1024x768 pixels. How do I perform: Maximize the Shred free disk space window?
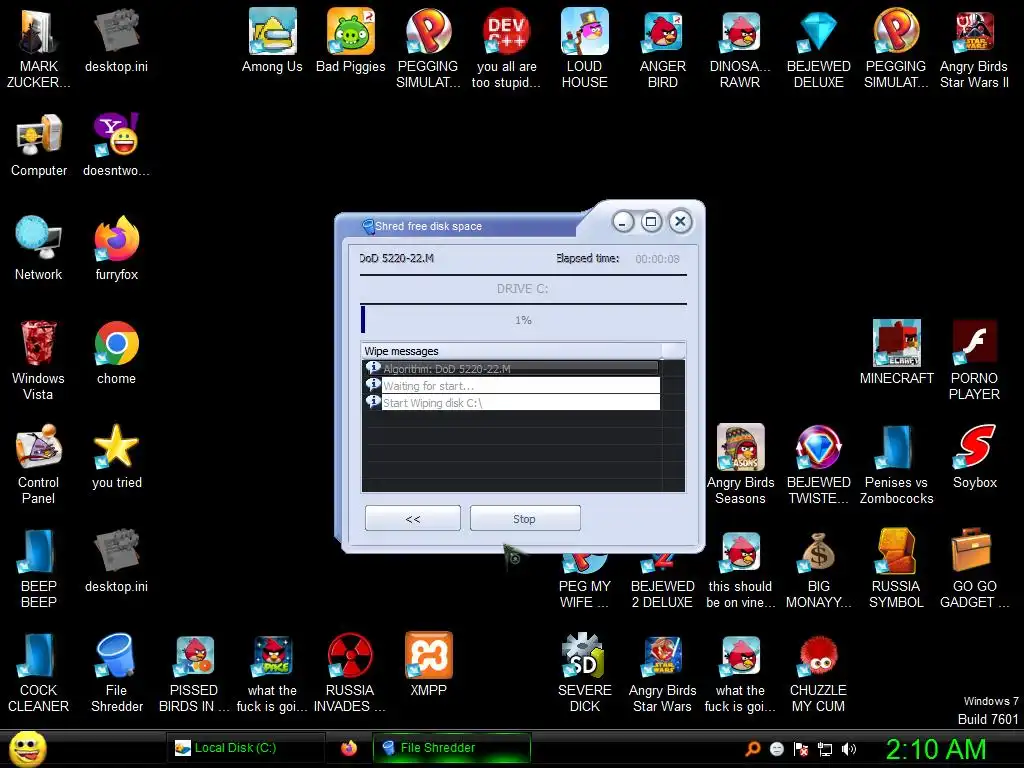(x=651, y=221)
